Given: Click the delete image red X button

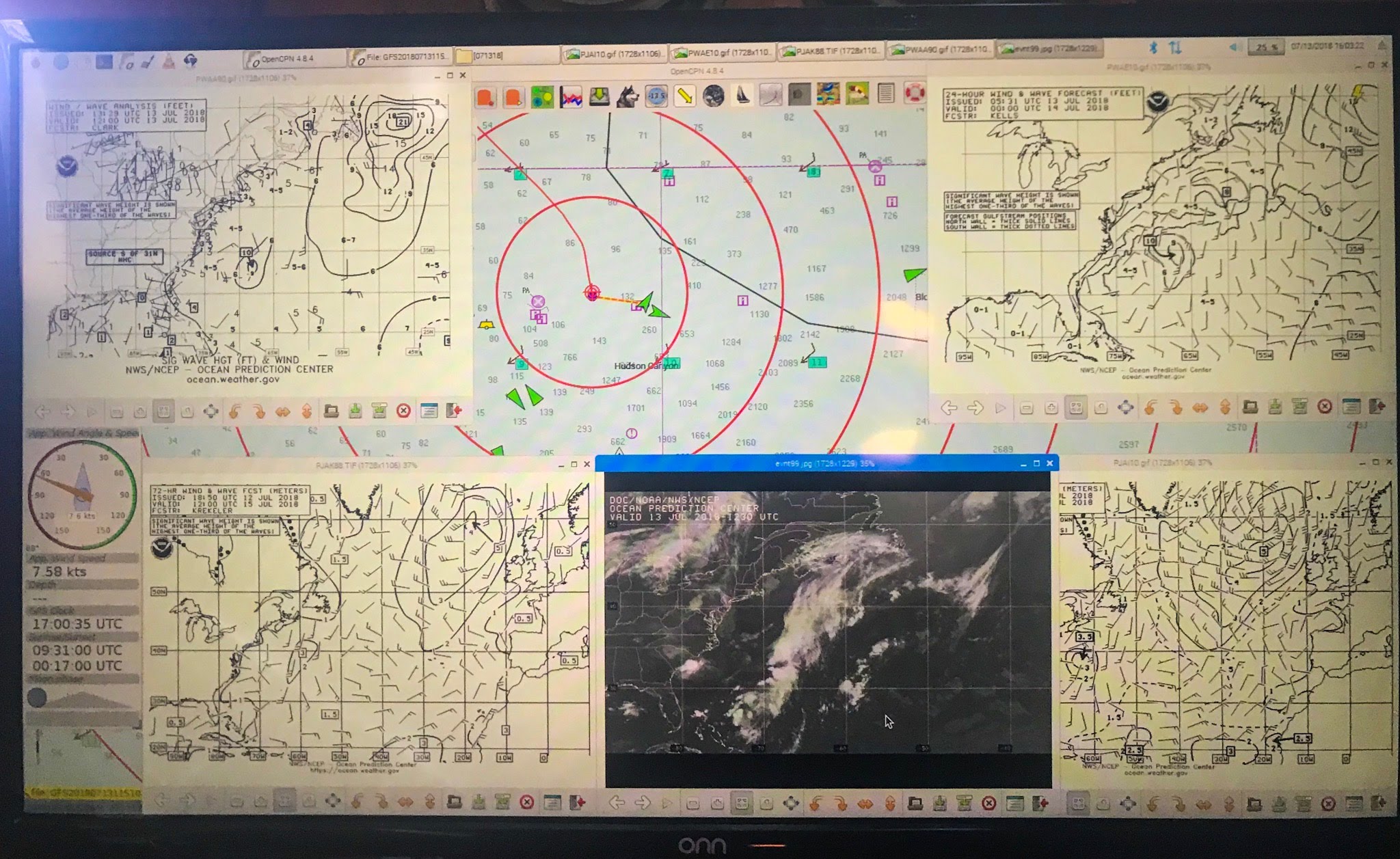Looking at the screenshot, I should [988, 804].
